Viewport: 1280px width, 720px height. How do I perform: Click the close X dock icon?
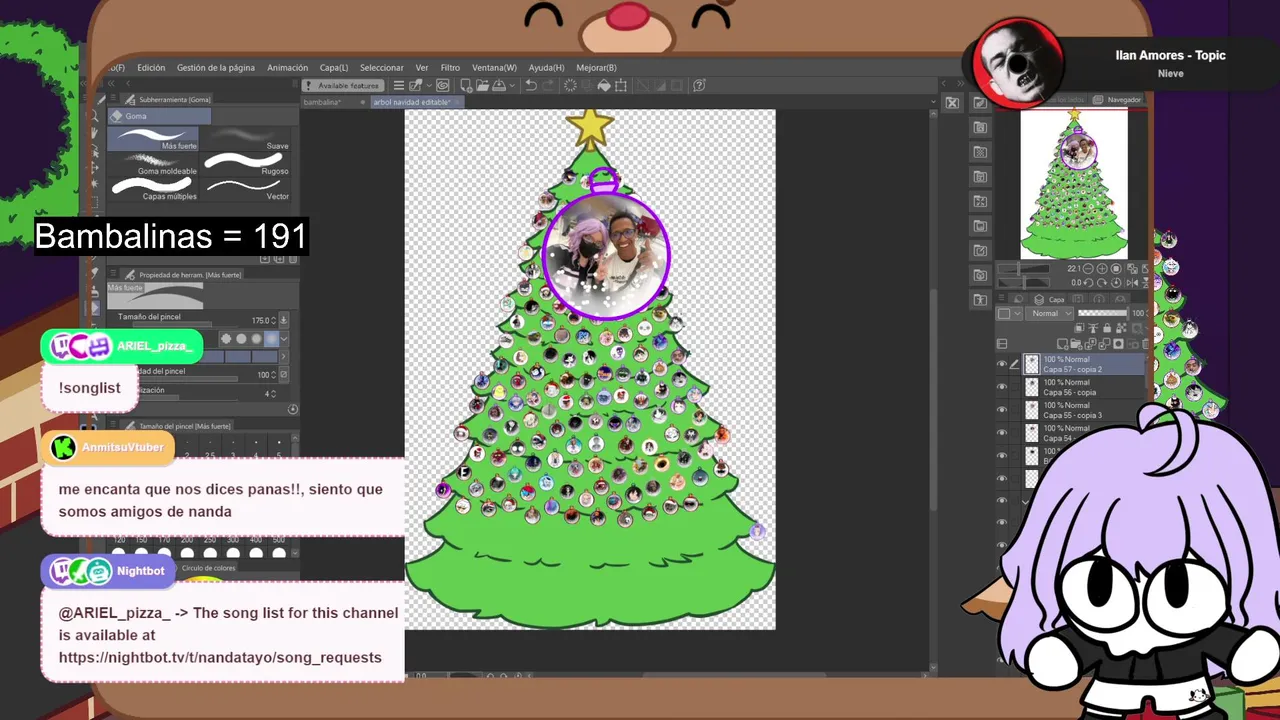pos(952,103)
